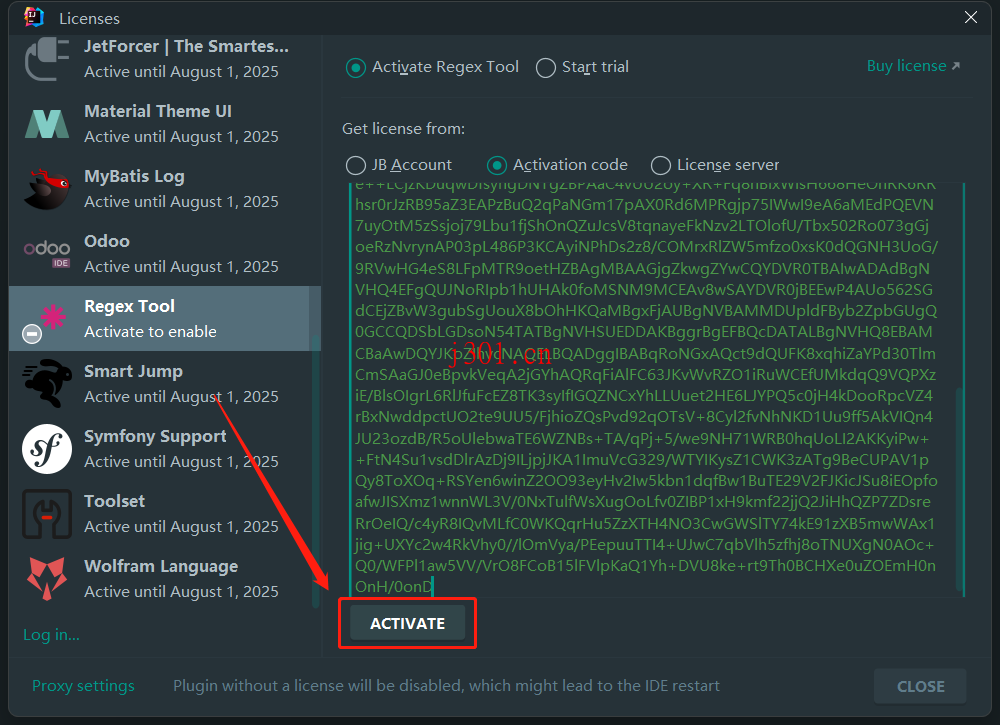Click the Smart Jump rabbit icon
Screen dimensions: 1000x725
coord(47,383)
